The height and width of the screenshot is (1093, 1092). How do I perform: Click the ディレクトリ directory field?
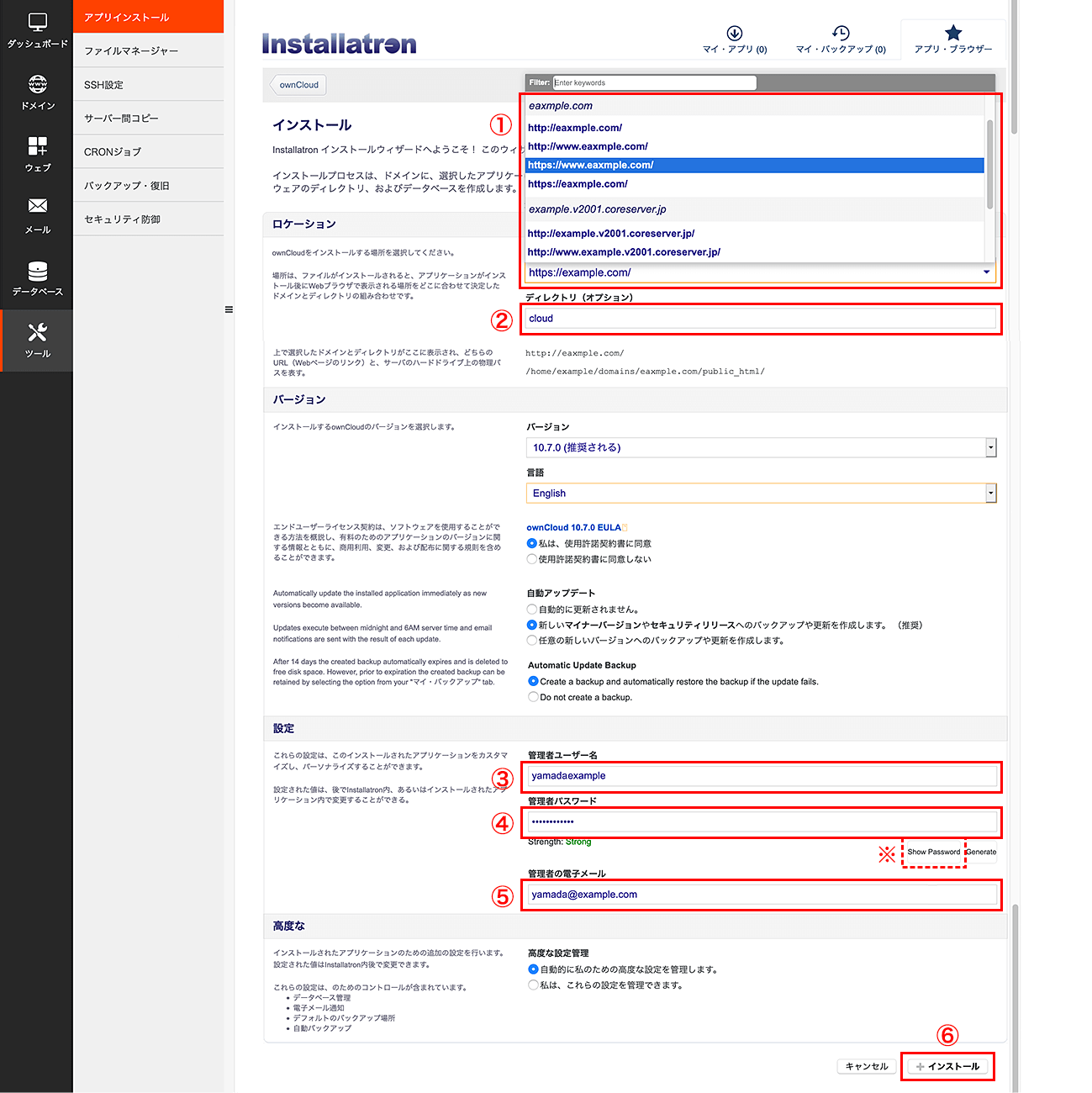761,319
